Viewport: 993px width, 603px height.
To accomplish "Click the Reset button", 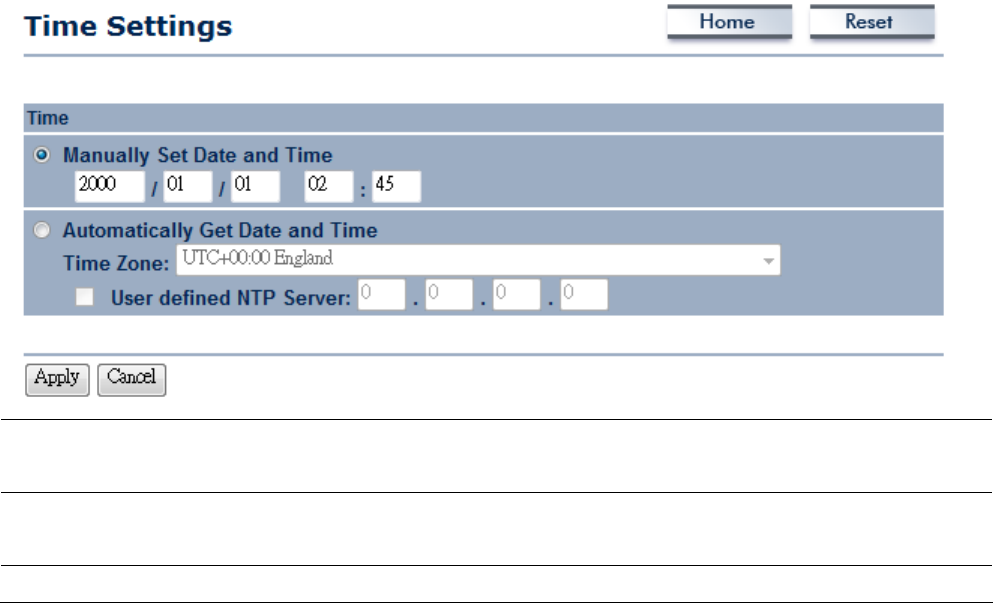I will pos(872,22).
